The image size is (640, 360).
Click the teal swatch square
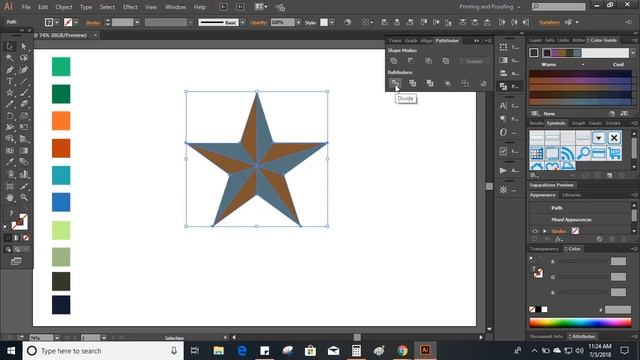[61, 175]
